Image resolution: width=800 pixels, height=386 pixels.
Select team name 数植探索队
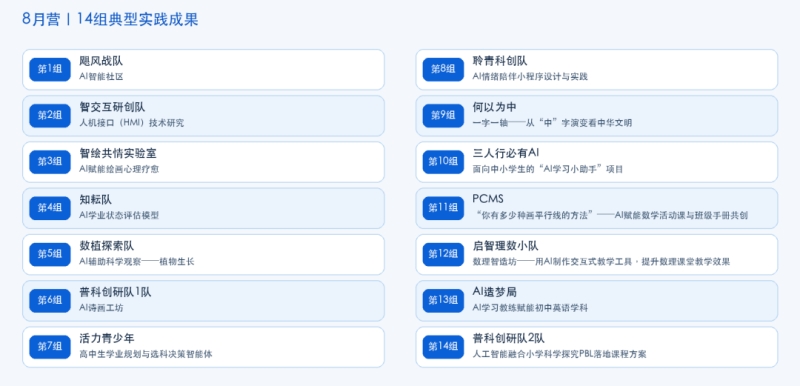107,246
